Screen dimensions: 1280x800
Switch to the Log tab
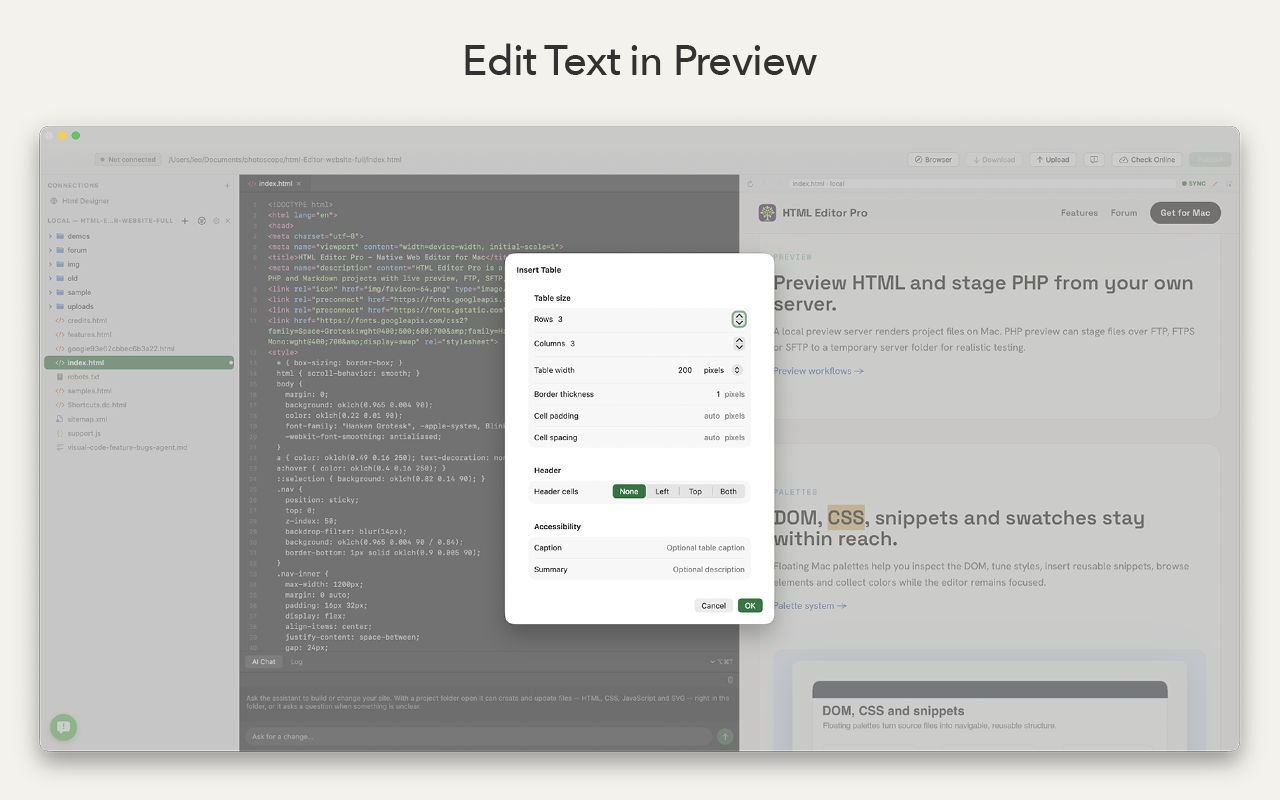[296, 662]
